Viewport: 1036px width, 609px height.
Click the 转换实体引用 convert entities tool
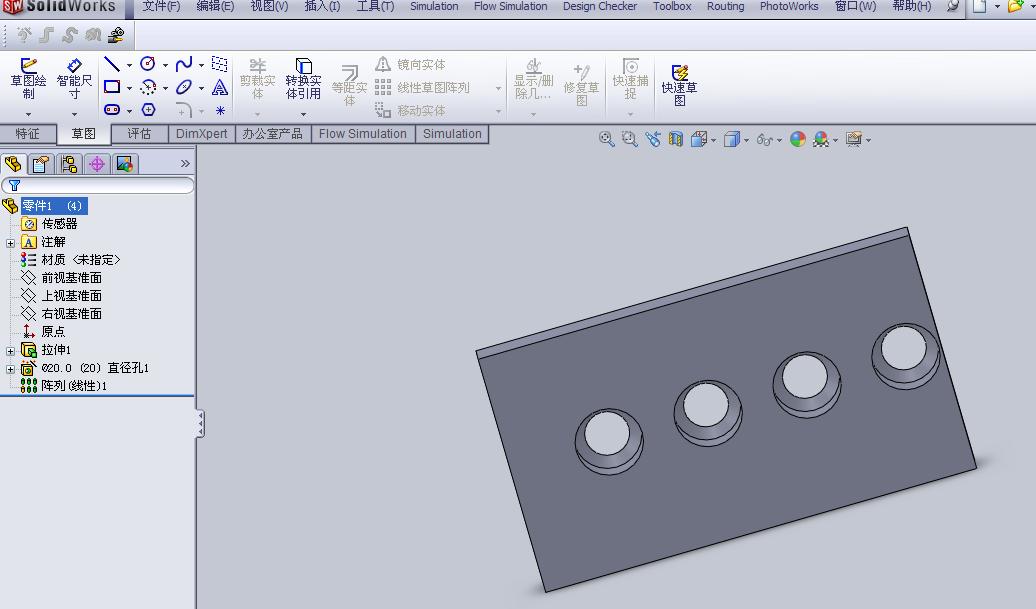303,79
